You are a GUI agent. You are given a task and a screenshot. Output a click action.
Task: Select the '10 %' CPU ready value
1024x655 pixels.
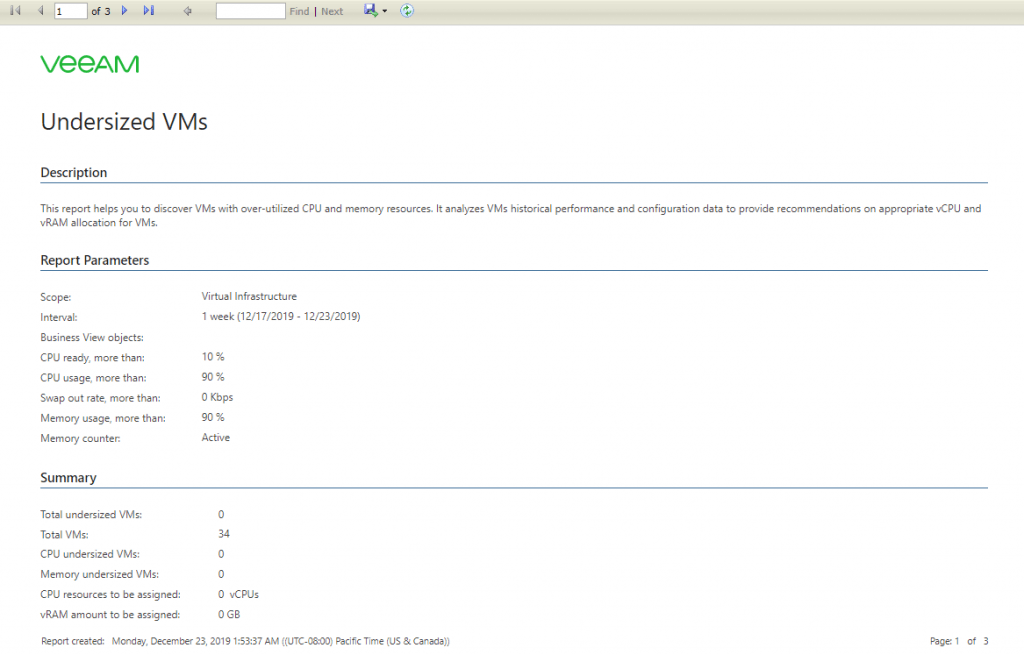213,357
